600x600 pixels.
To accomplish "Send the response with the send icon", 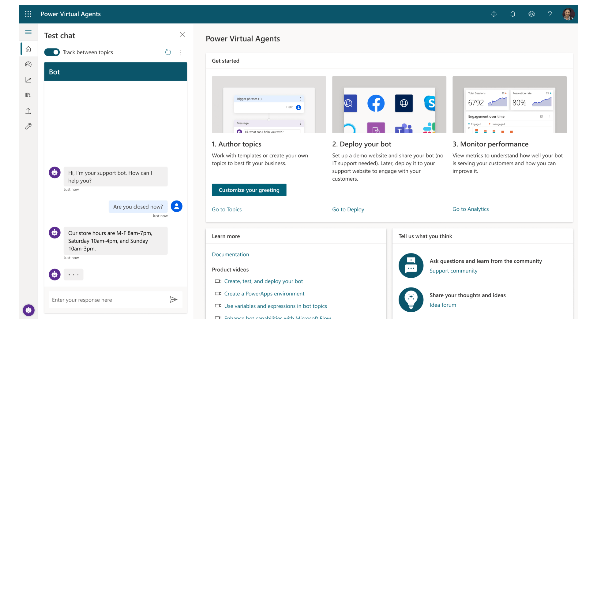I will point(173,300).
